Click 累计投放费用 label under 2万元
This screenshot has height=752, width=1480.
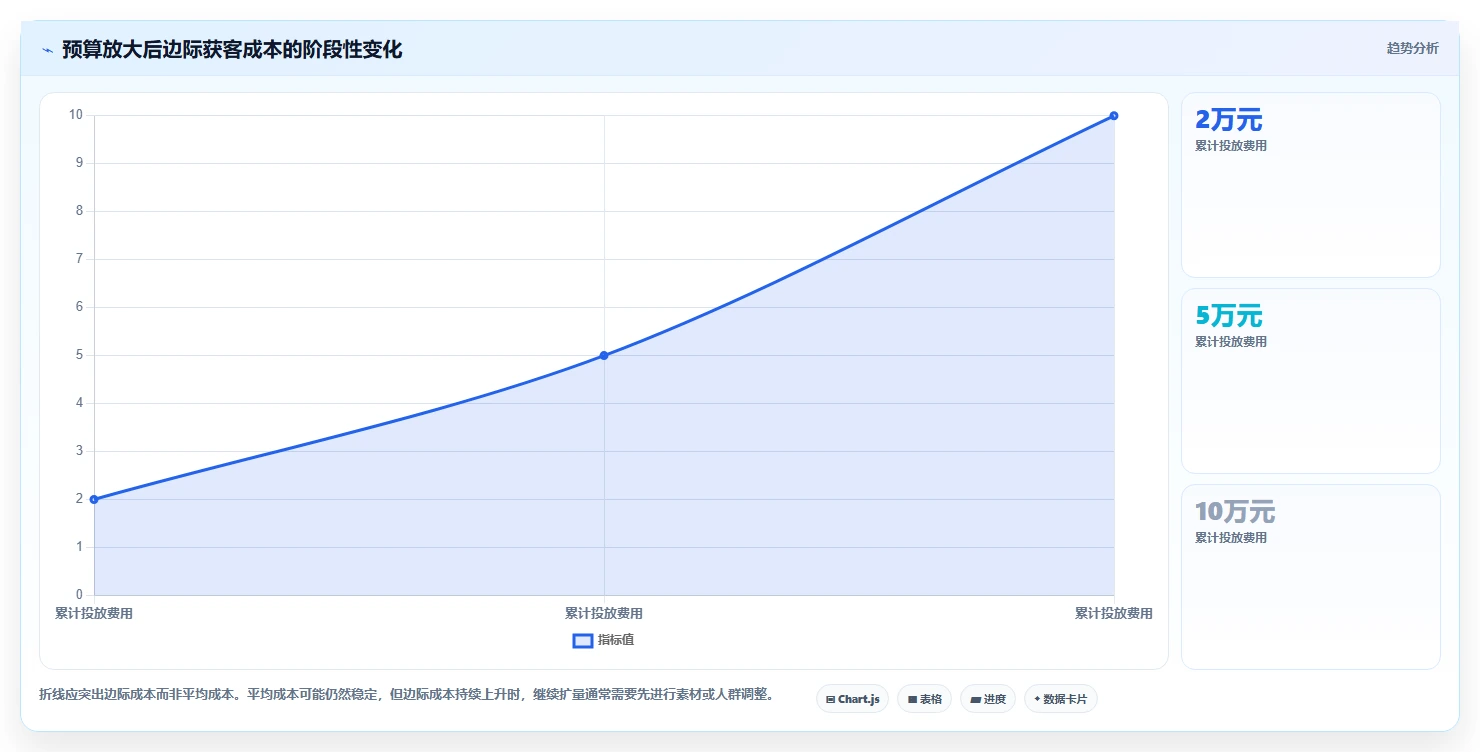[x=1231, y=146]
